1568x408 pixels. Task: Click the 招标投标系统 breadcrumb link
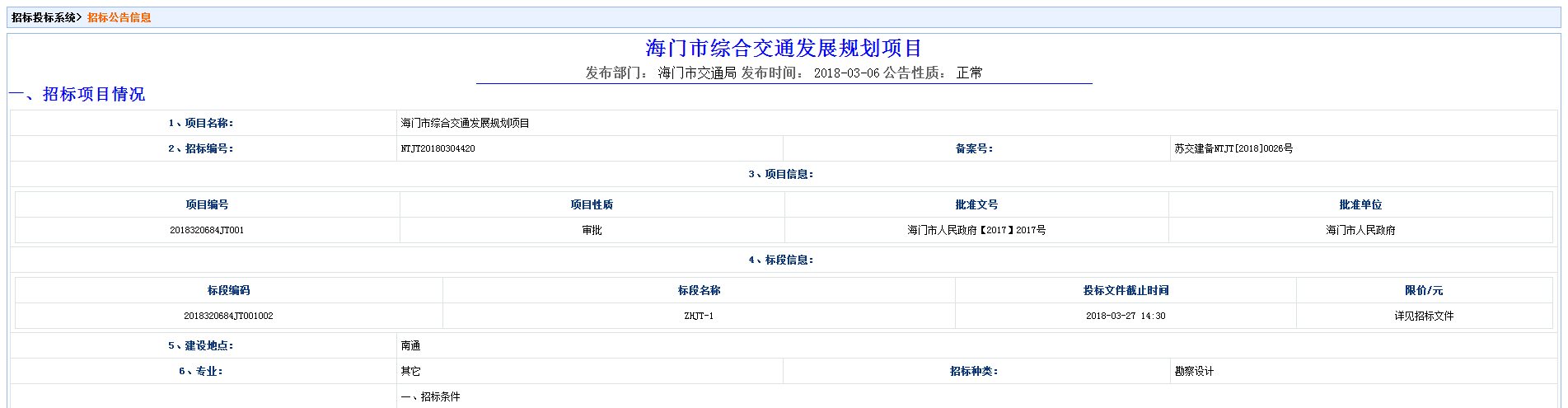tap(44, 17)
